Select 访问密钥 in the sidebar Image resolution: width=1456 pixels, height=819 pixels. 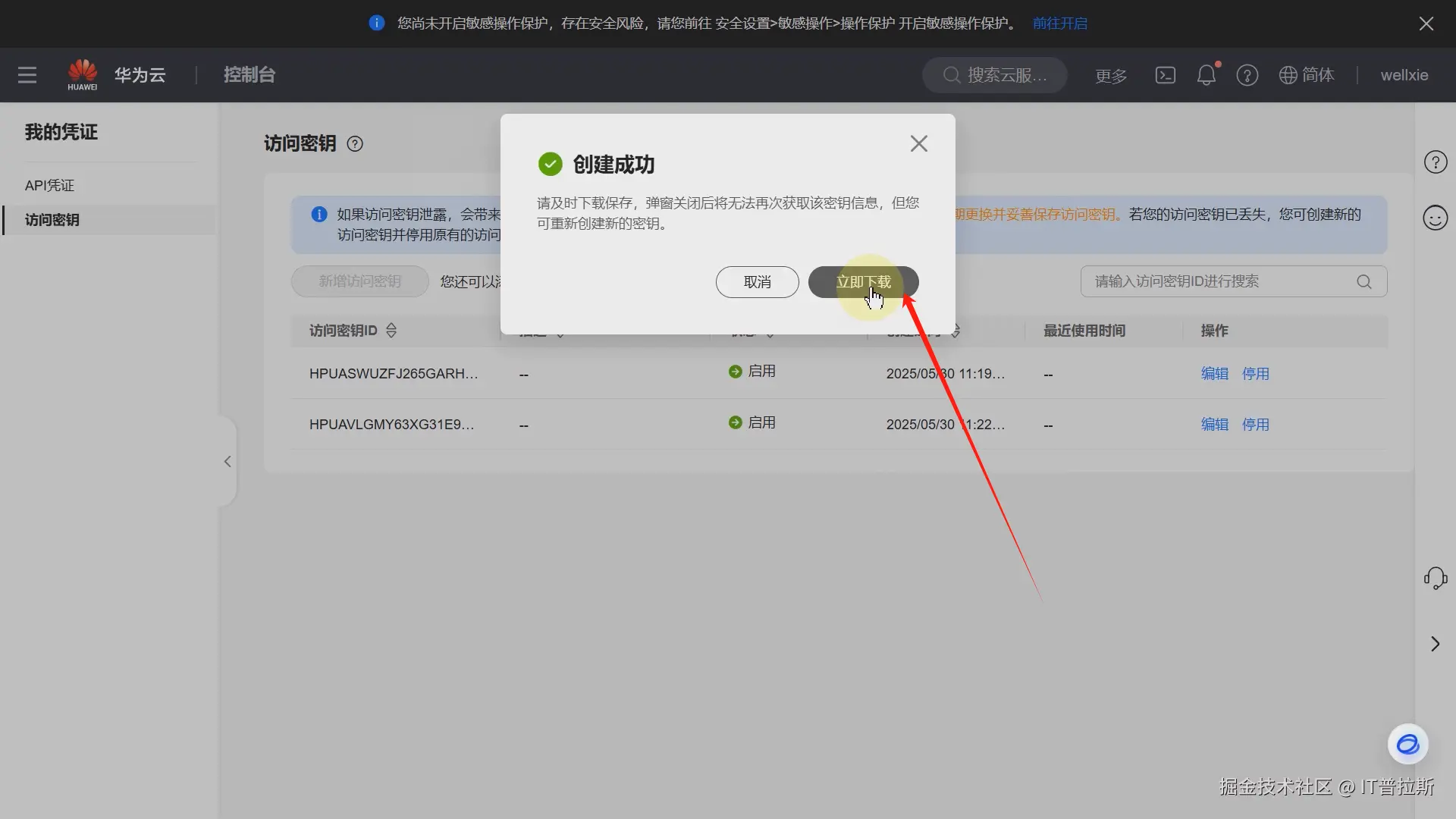point(52,220)
